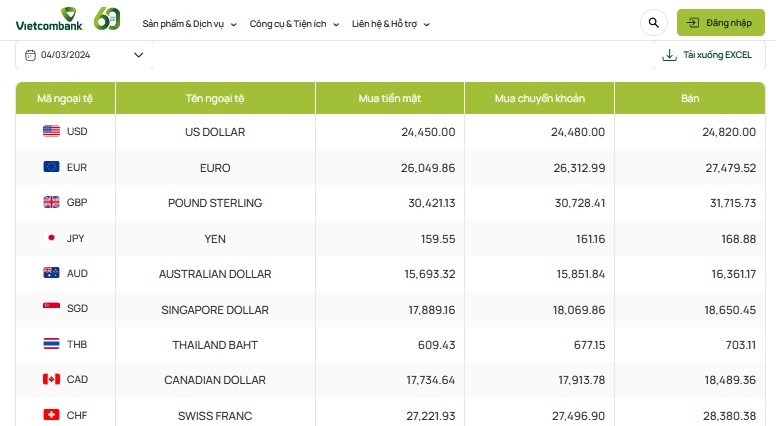
Task: Download rates via Tải xuống EXCEL
Action: [708, 55]
